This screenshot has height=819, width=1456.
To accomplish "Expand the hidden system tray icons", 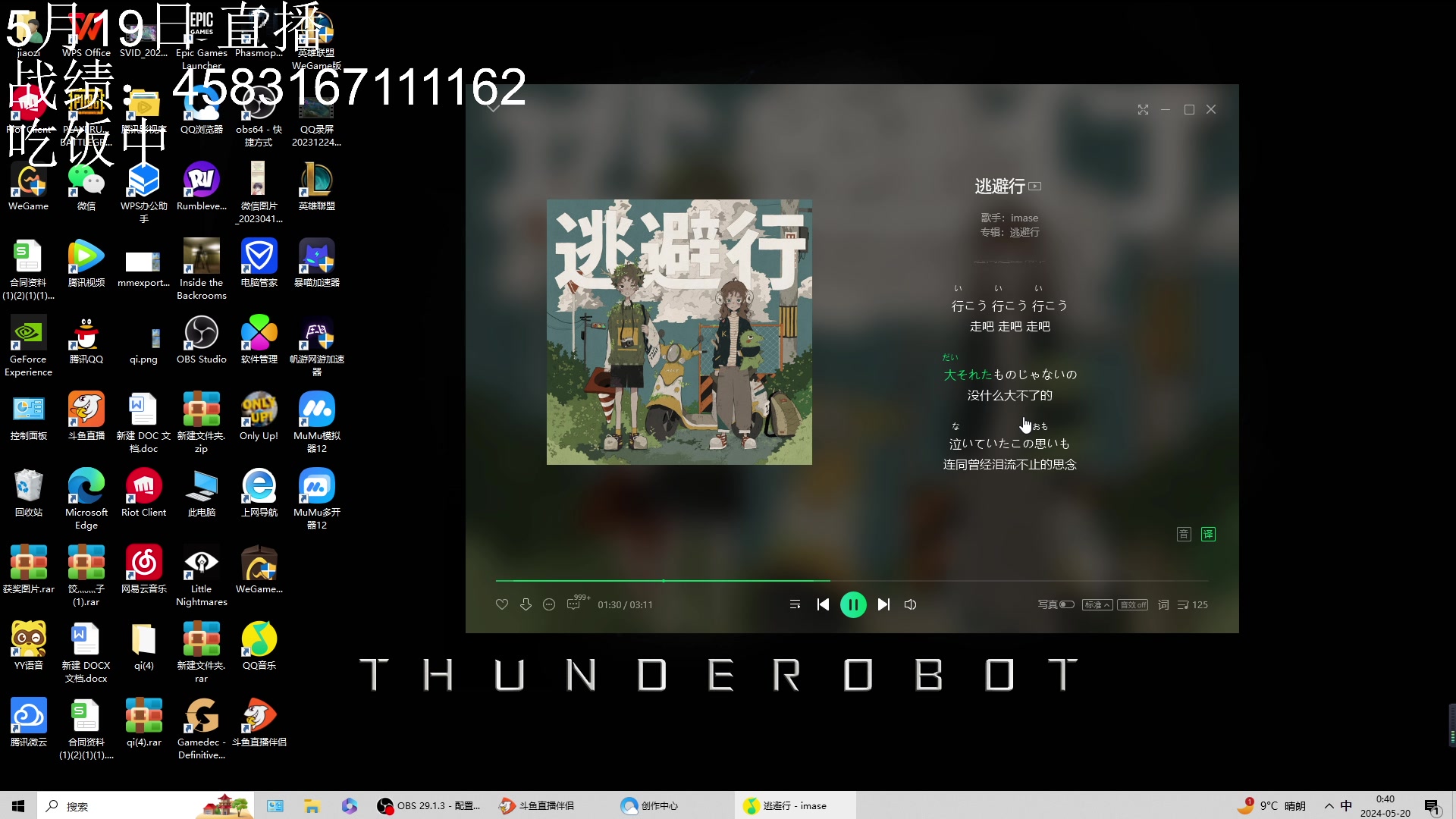I will (1329, 805).
